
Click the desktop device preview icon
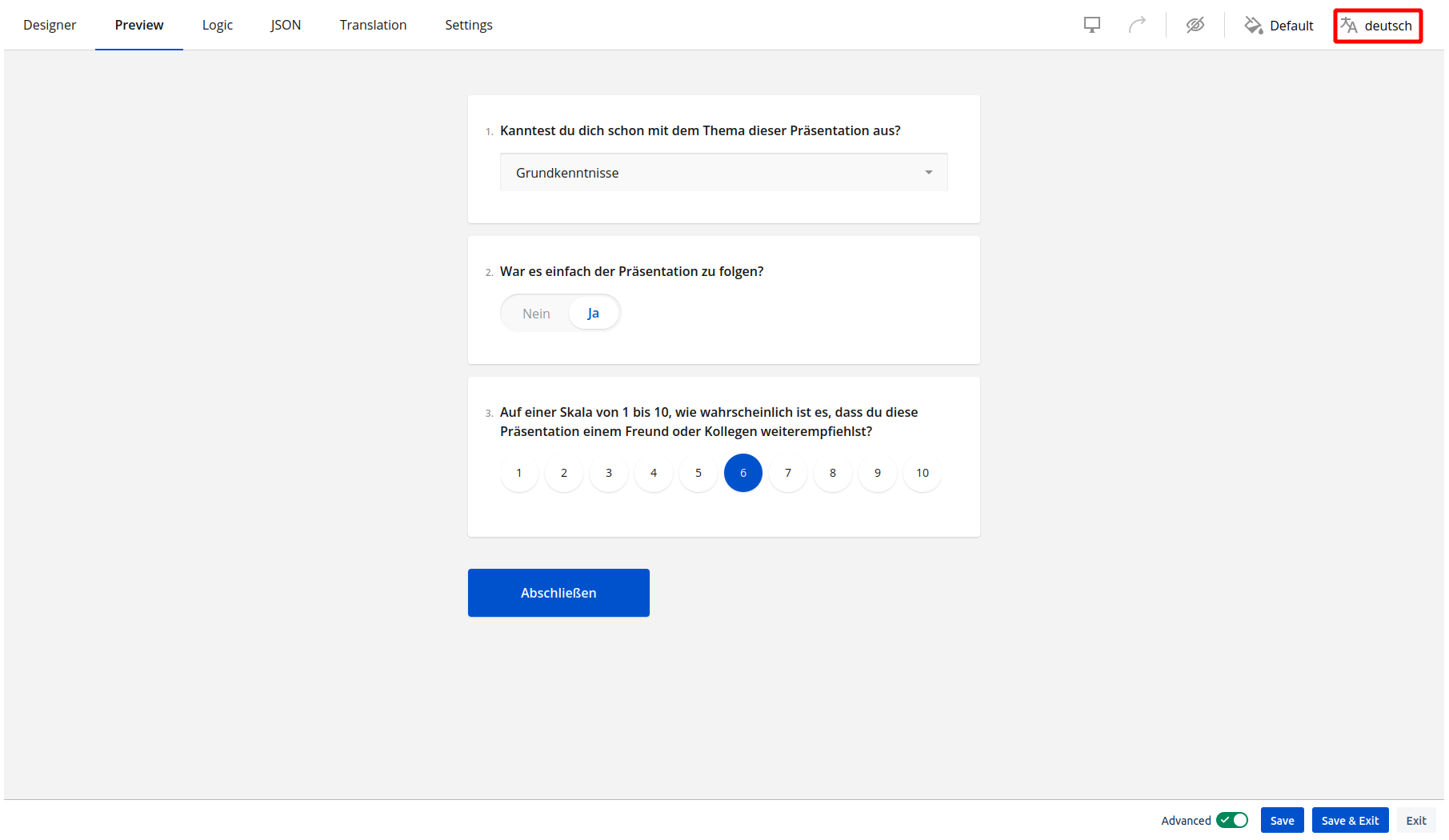(x=1091, y=25)
